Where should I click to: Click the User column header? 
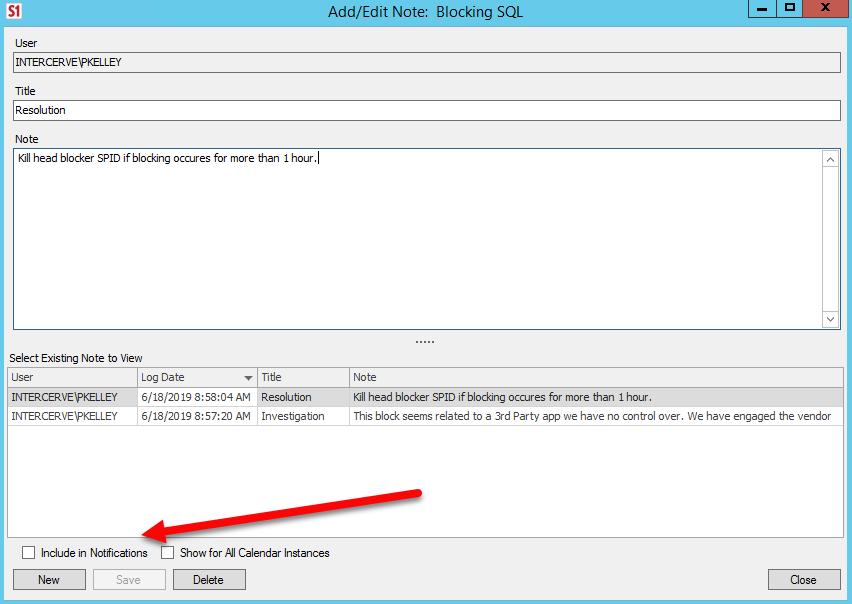click(x=72, y=378)
